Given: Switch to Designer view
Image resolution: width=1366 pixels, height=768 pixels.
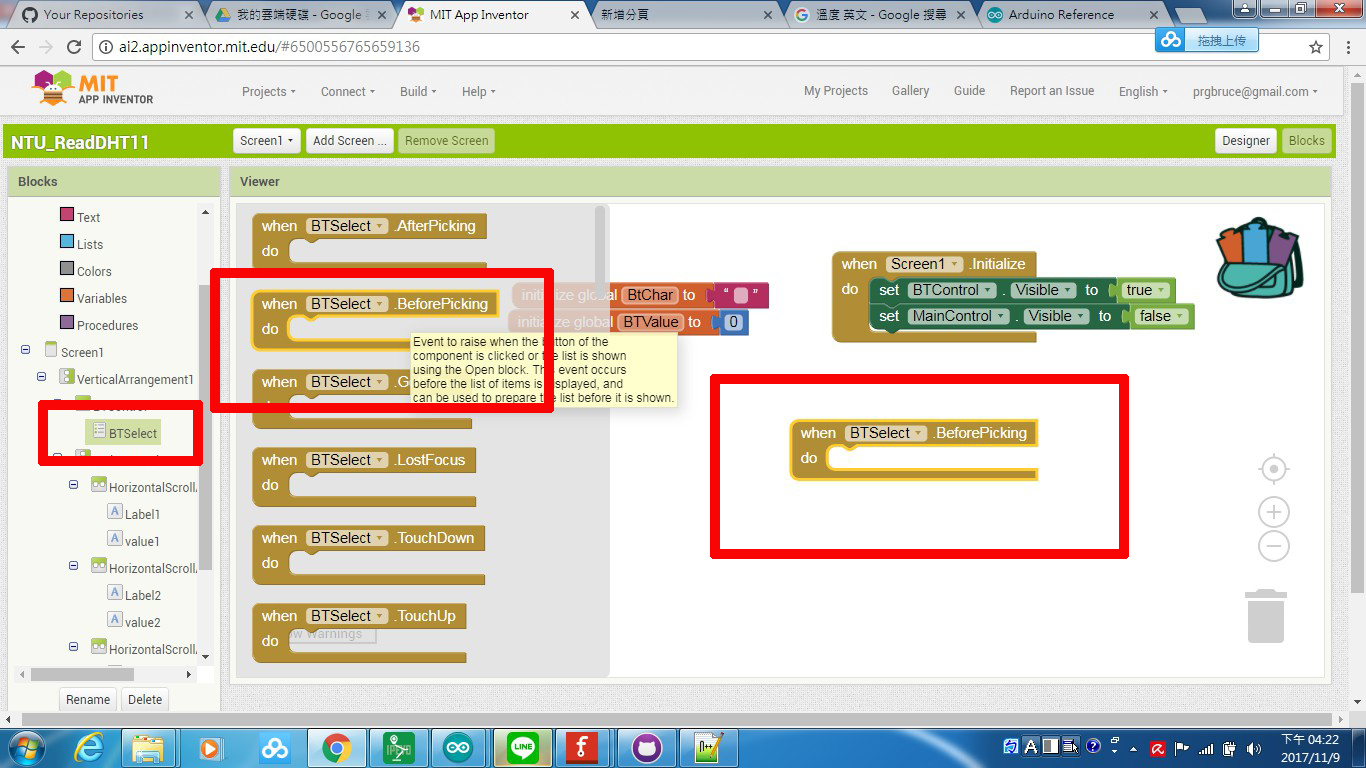Looking at the screenshot, I should [x=1245, y=141].
